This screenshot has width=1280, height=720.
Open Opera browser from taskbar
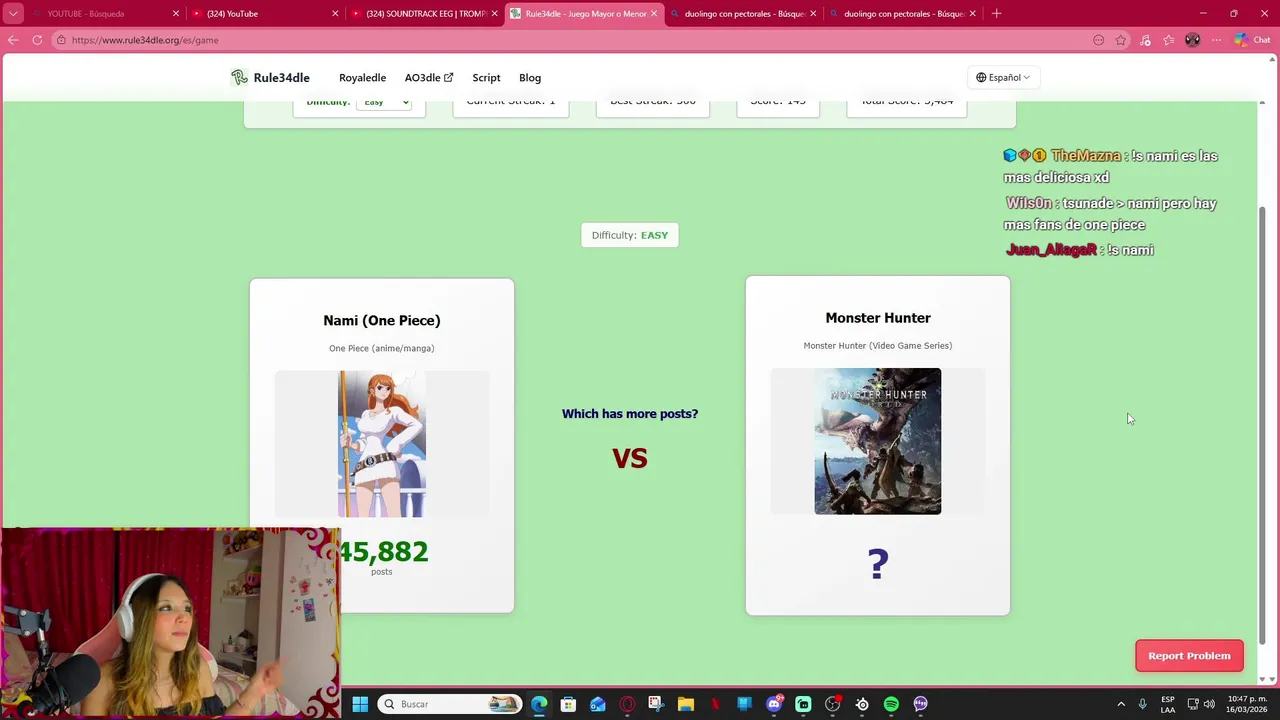tap(627, 704)
